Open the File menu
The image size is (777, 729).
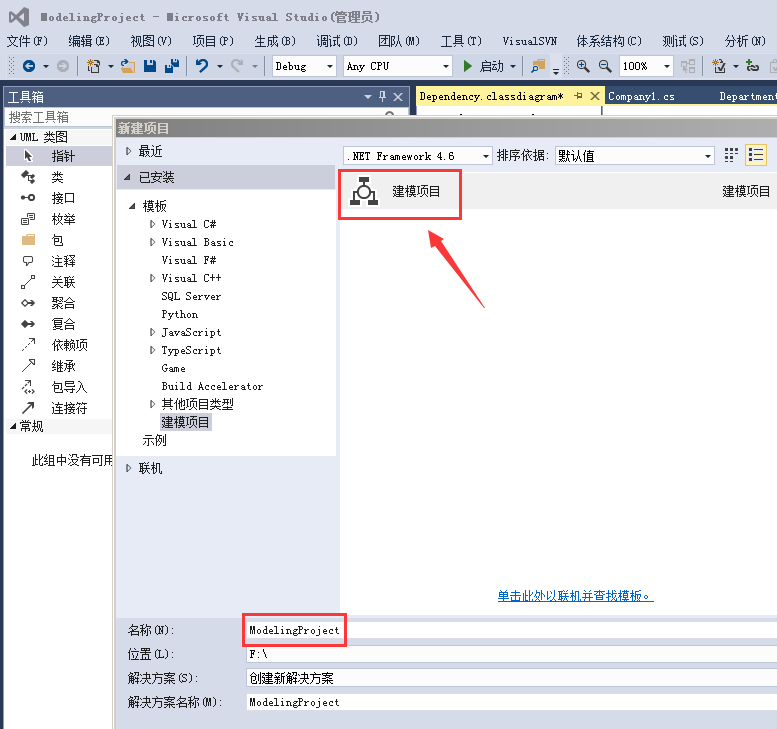(x=27, y=41)
